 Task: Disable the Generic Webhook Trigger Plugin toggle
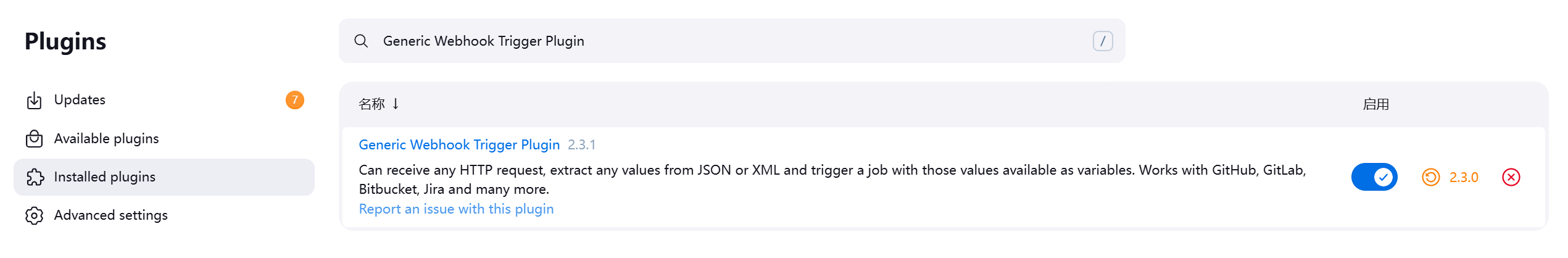pos(1374,178)
